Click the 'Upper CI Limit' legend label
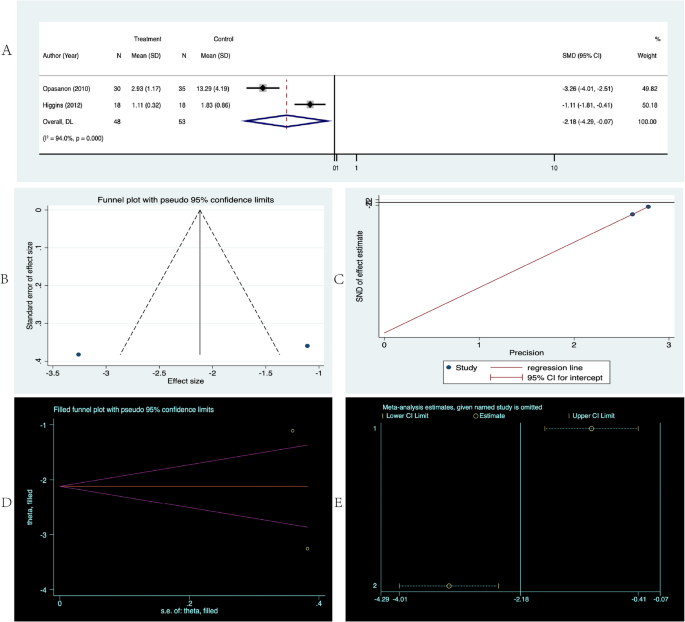The image size is (685, 622). (593, 416)
